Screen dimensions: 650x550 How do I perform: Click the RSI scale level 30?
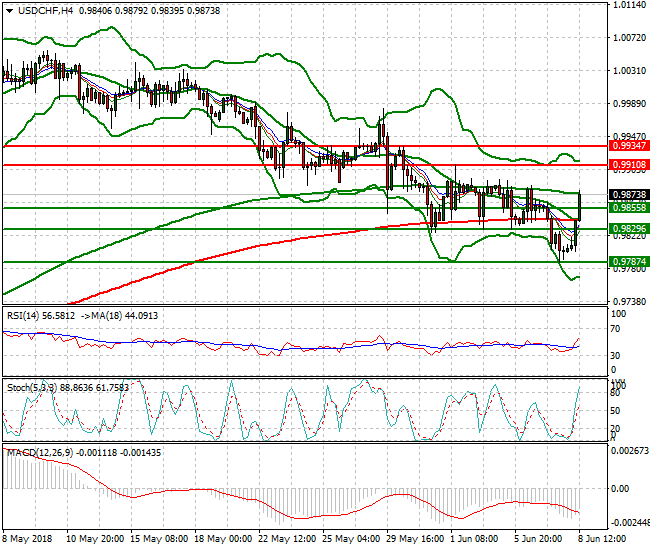[616, 356]
